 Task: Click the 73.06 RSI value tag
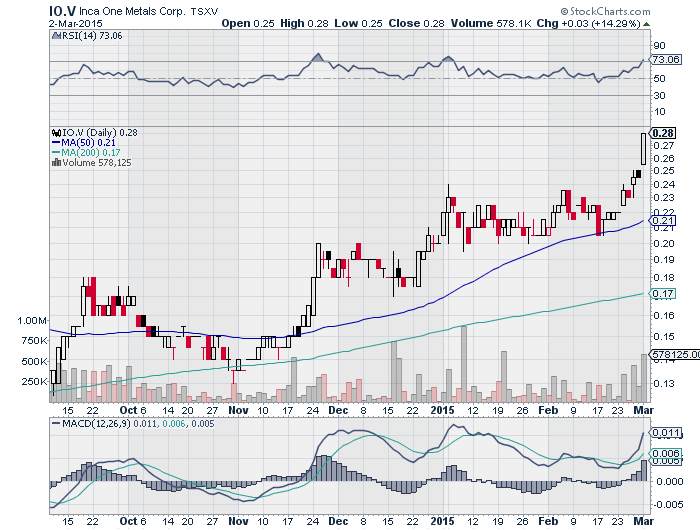tap(664, 61)
